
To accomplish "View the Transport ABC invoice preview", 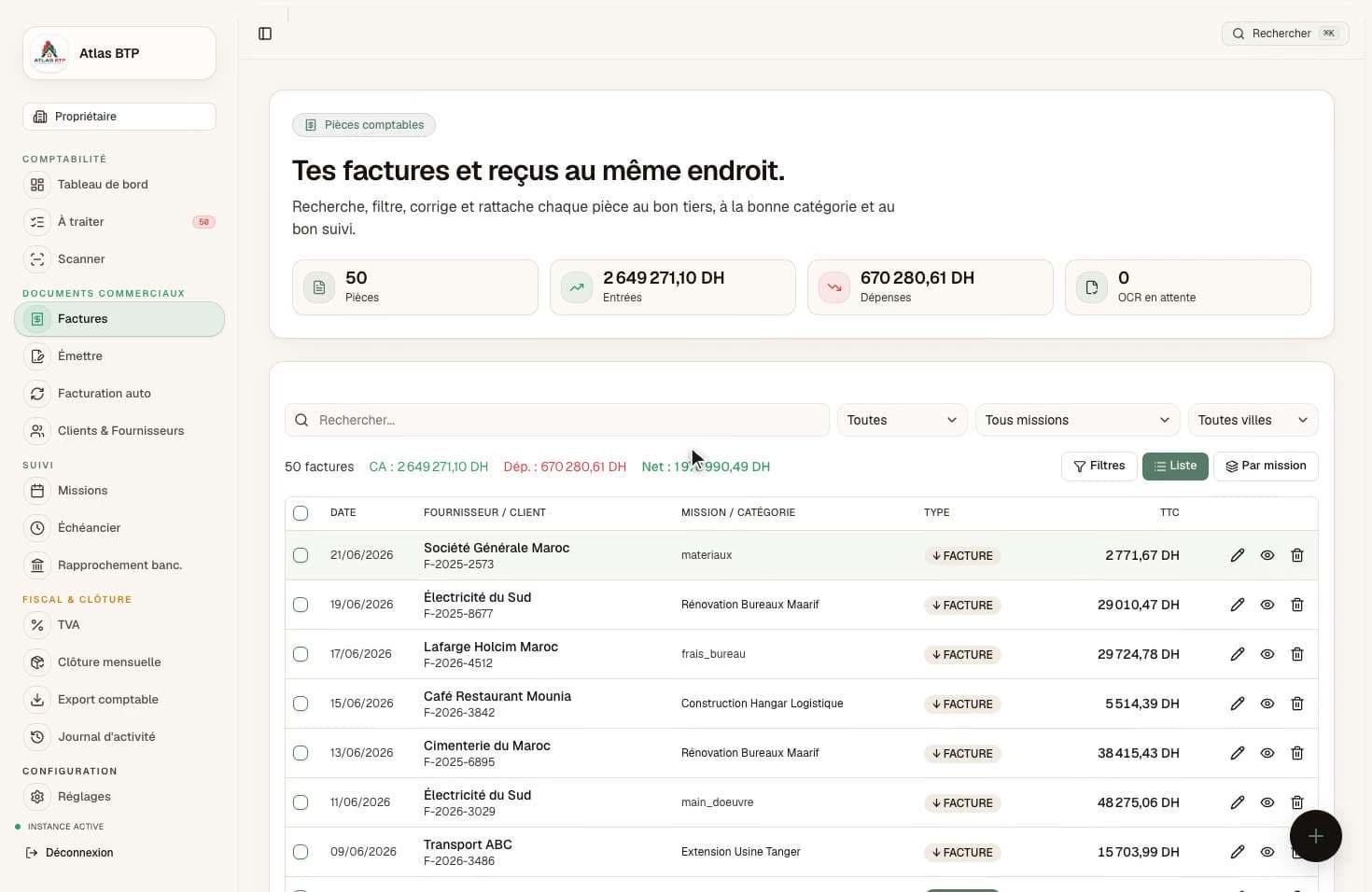I will coord(1267,852).
